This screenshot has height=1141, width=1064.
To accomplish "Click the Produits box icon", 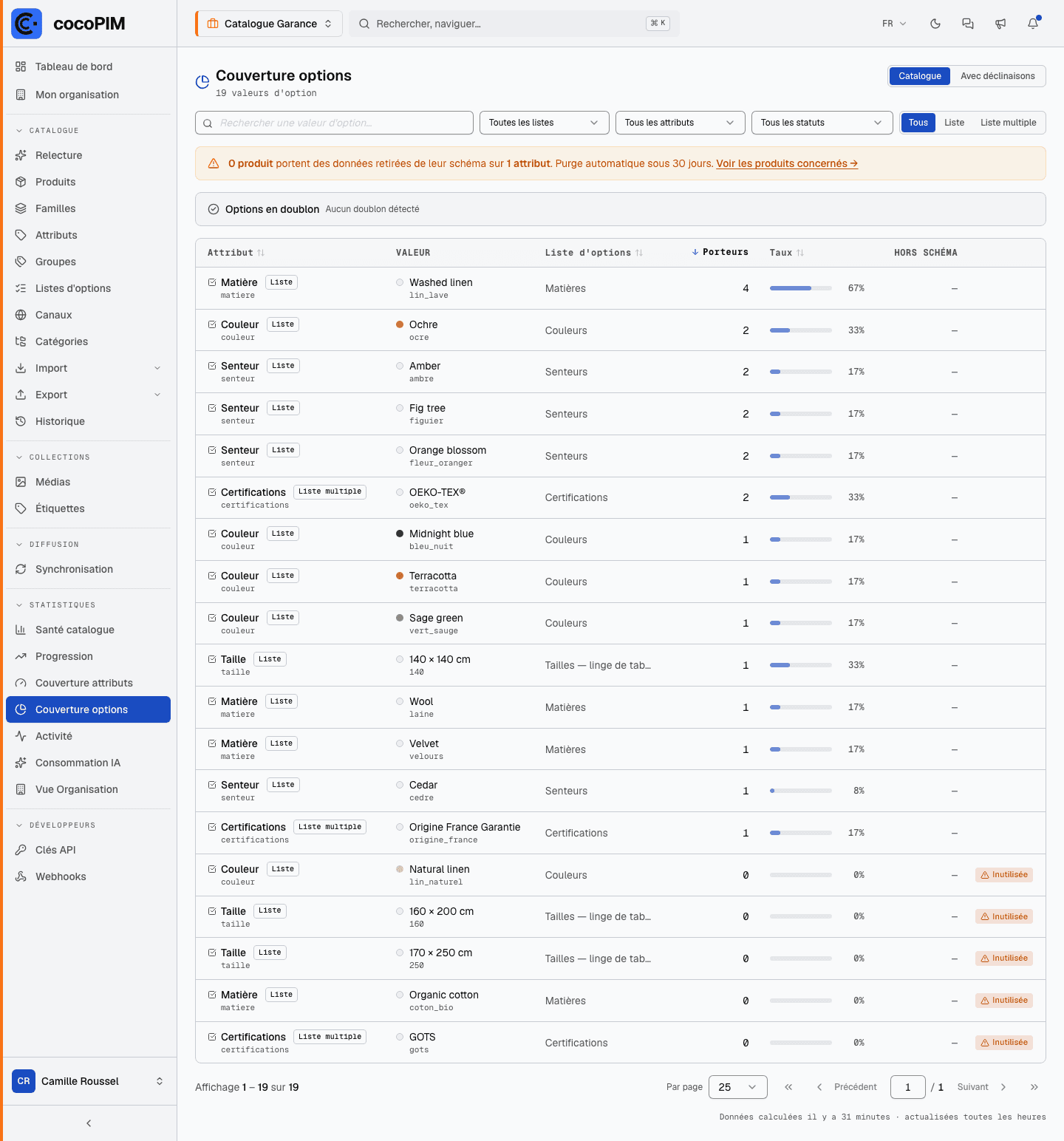I will coord(21,182).
